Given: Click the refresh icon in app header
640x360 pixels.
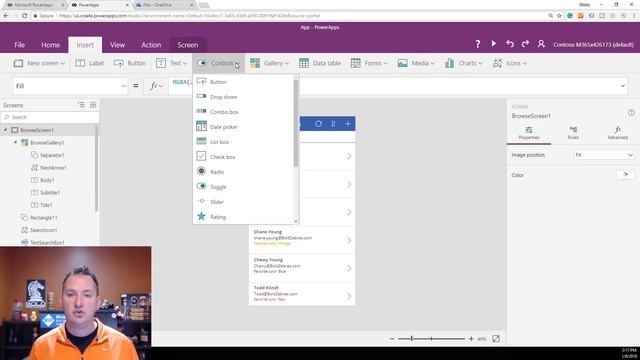Looking at the screenshot, I should pos(318,124).
